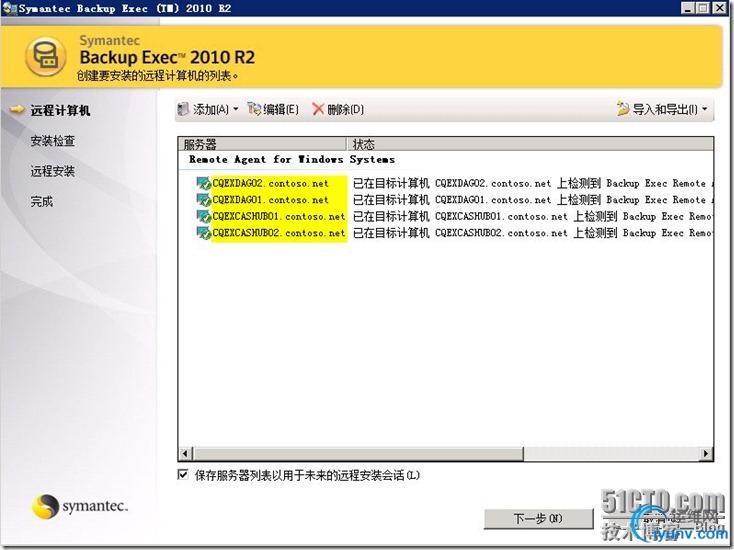
Task: Click the Symantec logo at bottom left
Action: click(x=80, y=506)
